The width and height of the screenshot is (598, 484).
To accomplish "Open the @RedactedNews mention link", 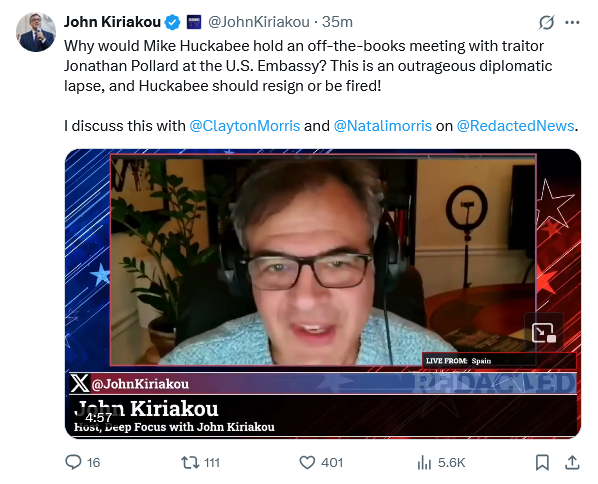I will pyautogui.click(x=515, y=126).
